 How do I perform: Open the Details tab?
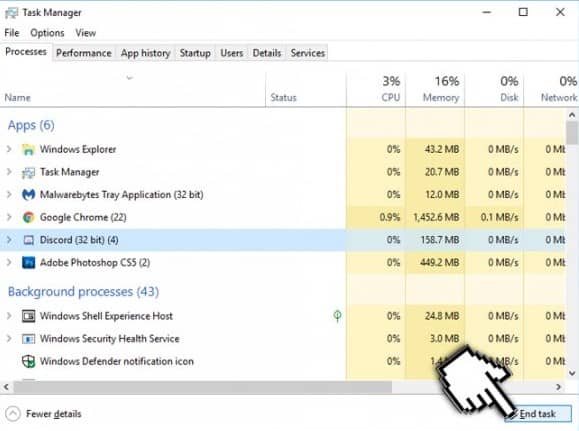click(x=267, y=53)
